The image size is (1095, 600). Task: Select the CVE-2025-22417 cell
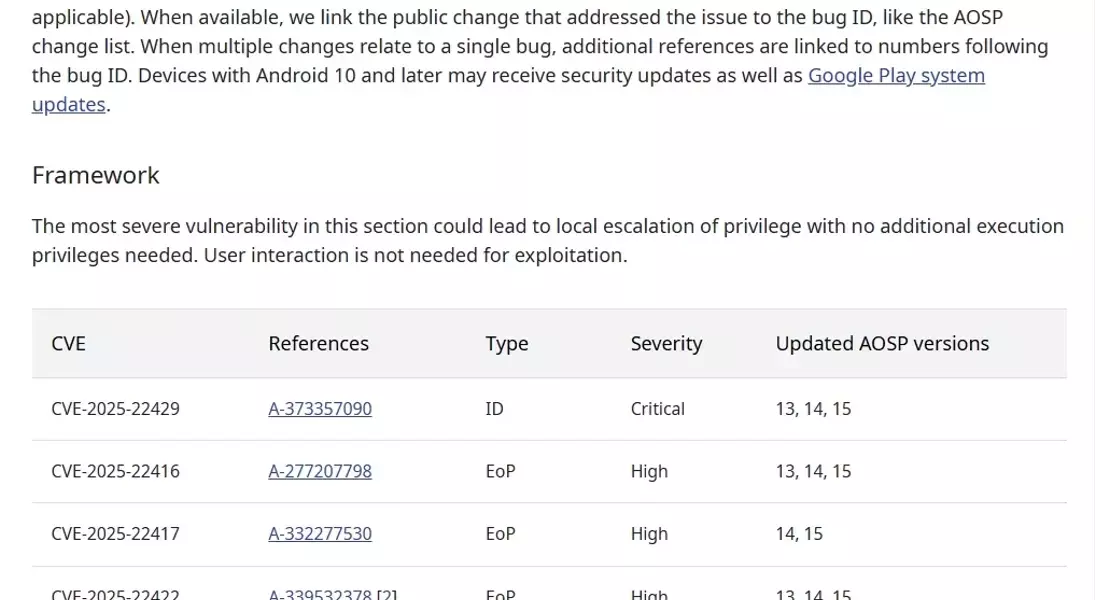point(115,534)
